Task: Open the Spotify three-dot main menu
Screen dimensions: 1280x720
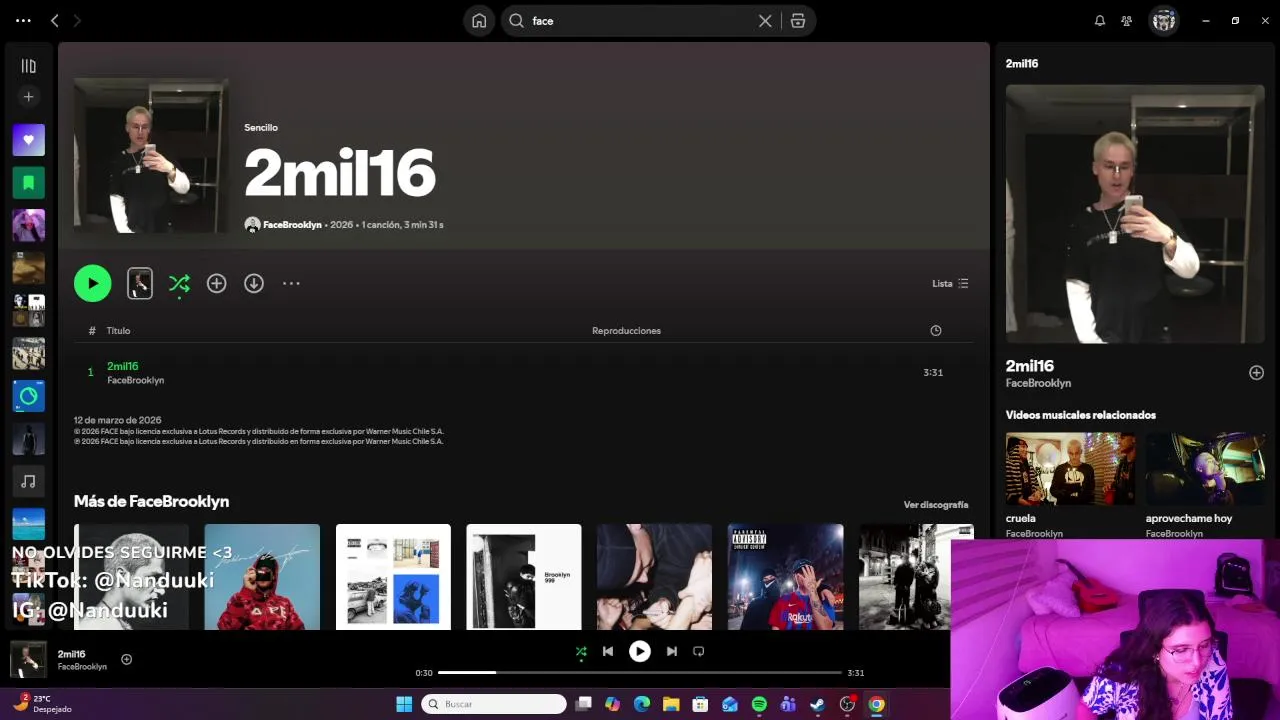Action: 23,20
